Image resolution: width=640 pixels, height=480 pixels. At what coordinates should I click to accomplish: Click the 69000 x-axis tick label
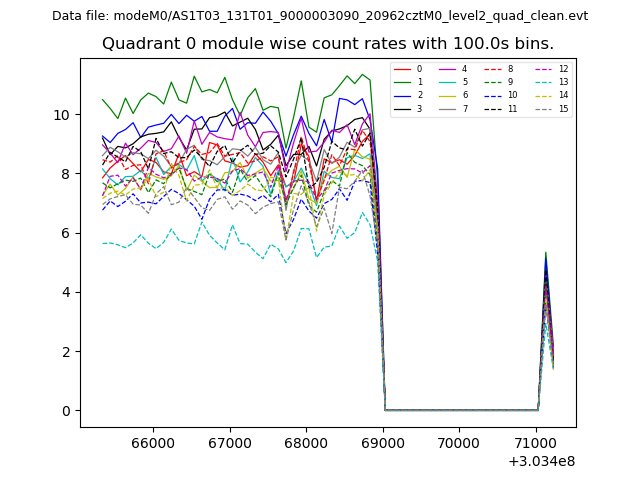(383, 442)
